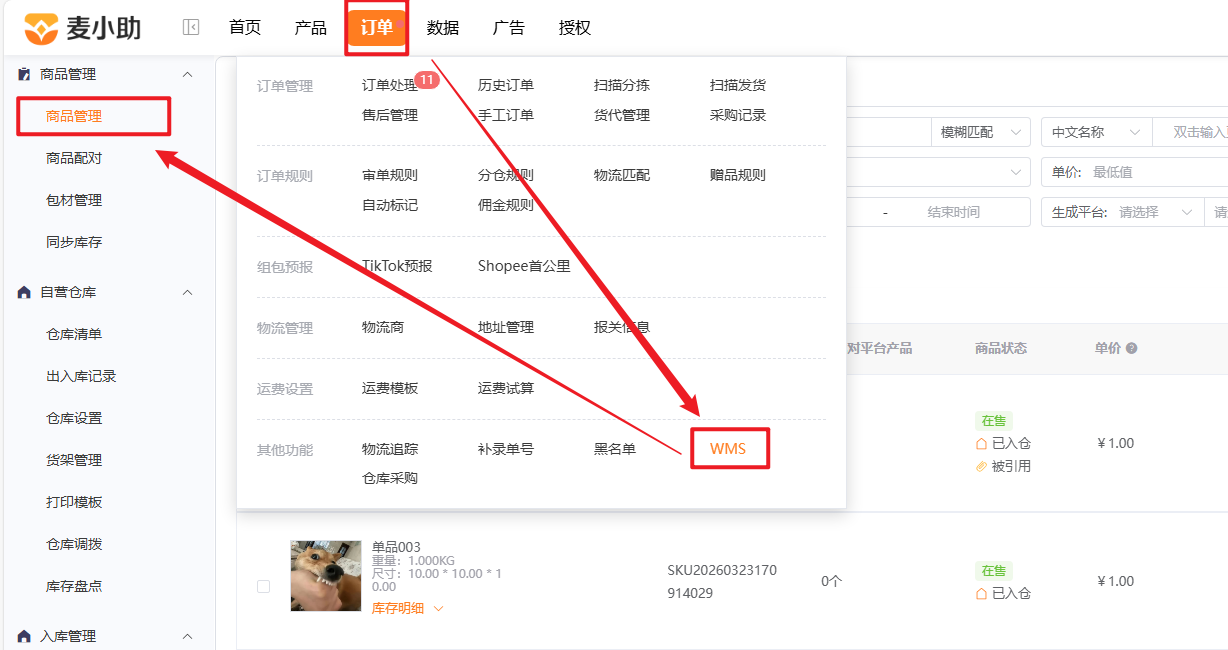Collapse the 自营仓库 sidebar group chevron
Screen dimensions: 1228x650
(x=187, y=292)
